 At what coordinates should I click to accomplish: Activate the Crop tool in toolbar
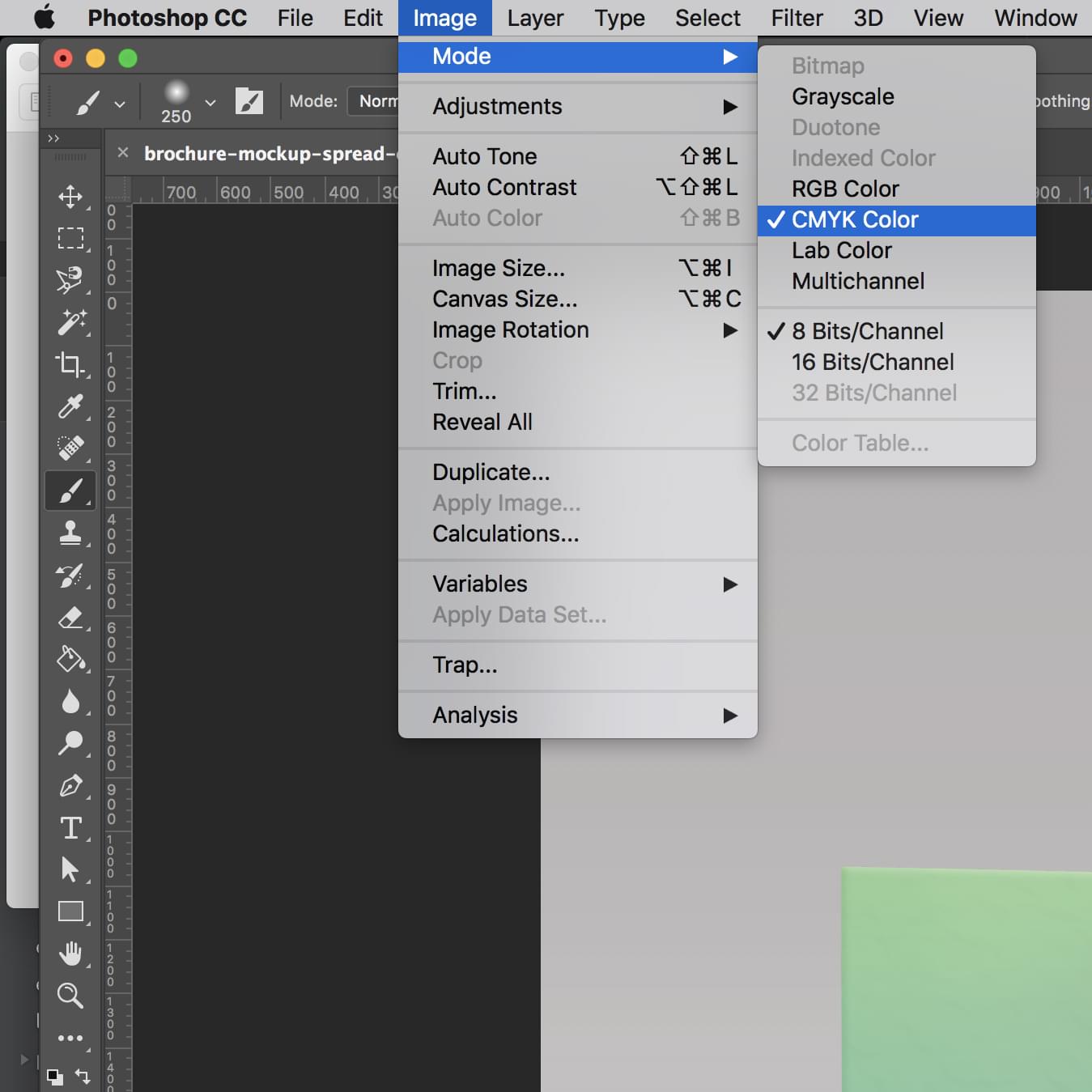pyautogui.click(x=70, y=364)
